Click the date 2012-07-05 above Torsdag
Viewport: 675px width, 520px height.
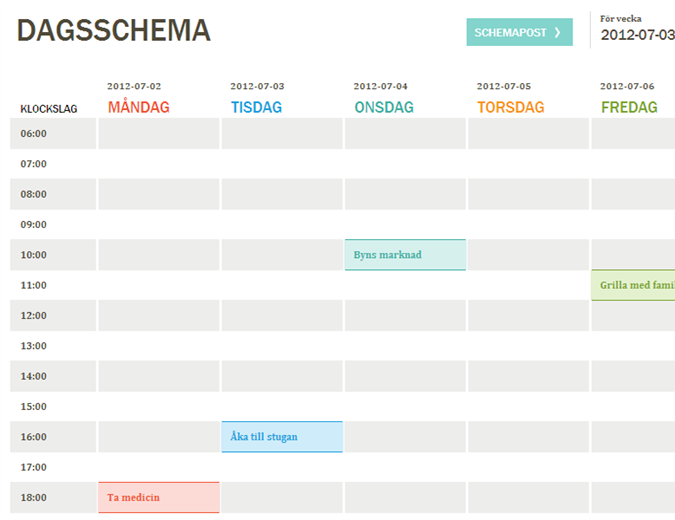point(504,86)
